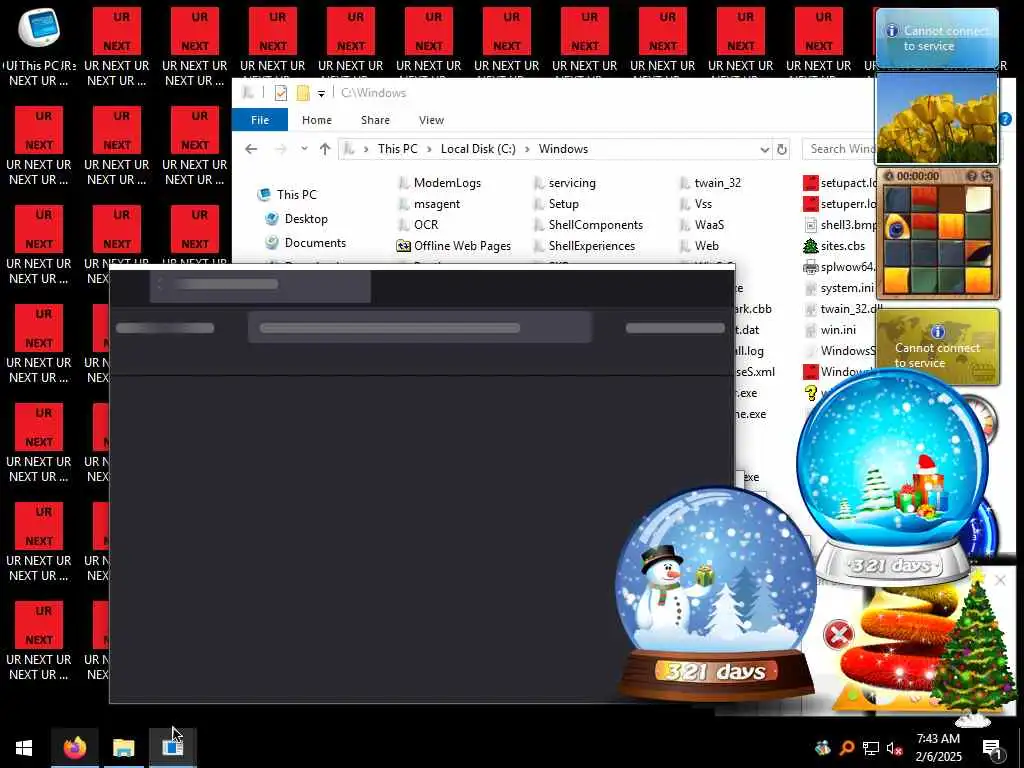The image size is (1024, 768).
Task: Click the snowman snow globe countdown gadget
Action: pyautogui.click(x=715, y=594)
